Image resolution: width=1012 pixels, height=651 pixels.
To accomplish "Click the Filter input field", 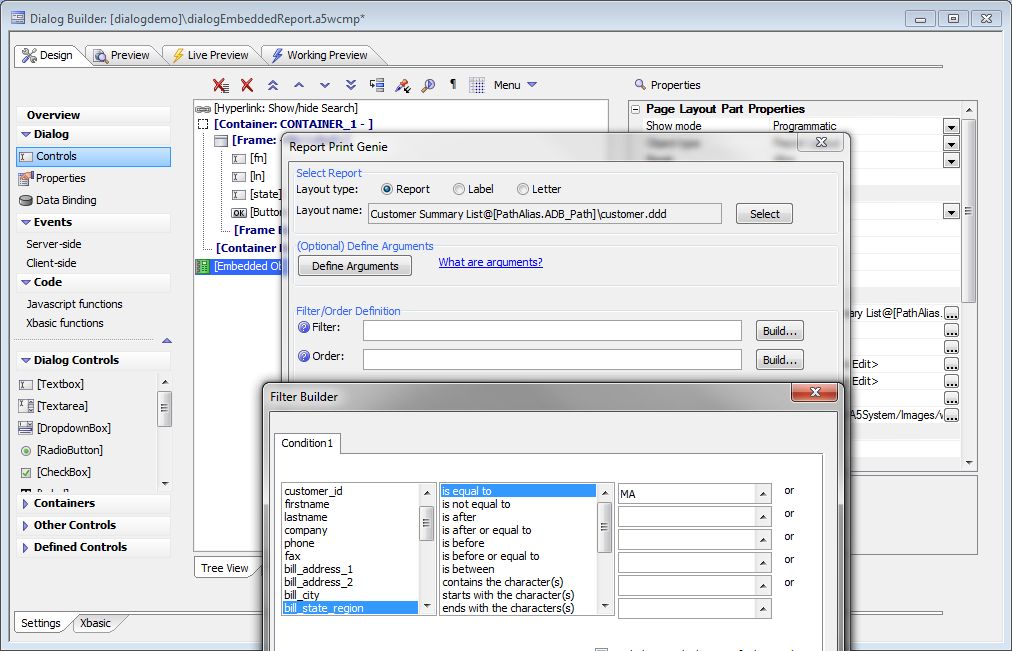I will (x=552, y=330).
